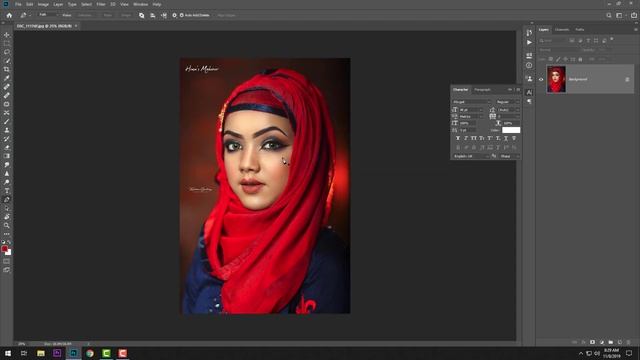Open the gear settings in options bar
The height and width of the screenshot is (360, 640).
point(174,15)
